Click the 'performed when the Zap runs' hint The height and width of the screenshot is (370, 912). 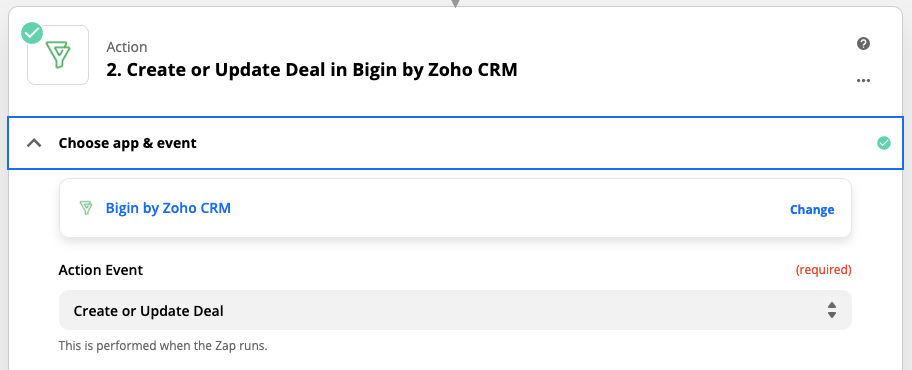tap(163, 346)
